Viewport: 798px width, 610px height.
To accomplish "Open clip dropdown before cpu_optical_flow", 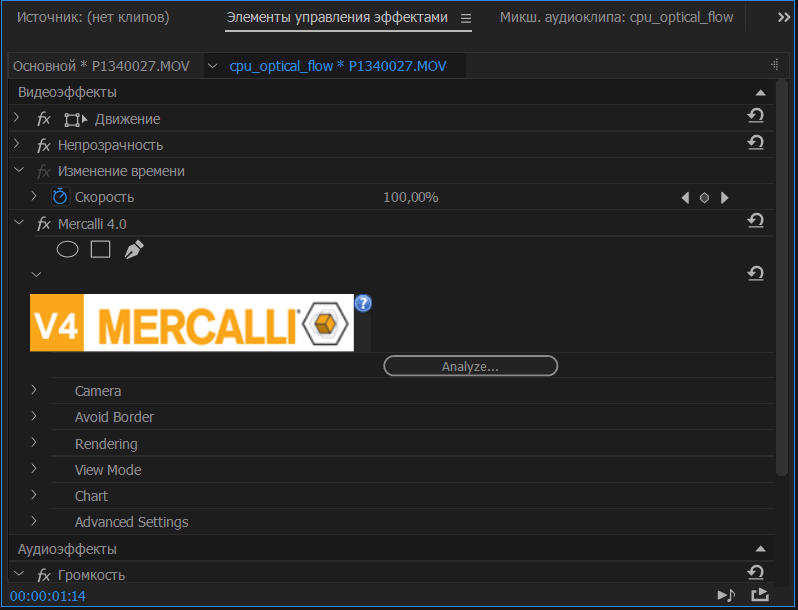I will click(213, 66).
